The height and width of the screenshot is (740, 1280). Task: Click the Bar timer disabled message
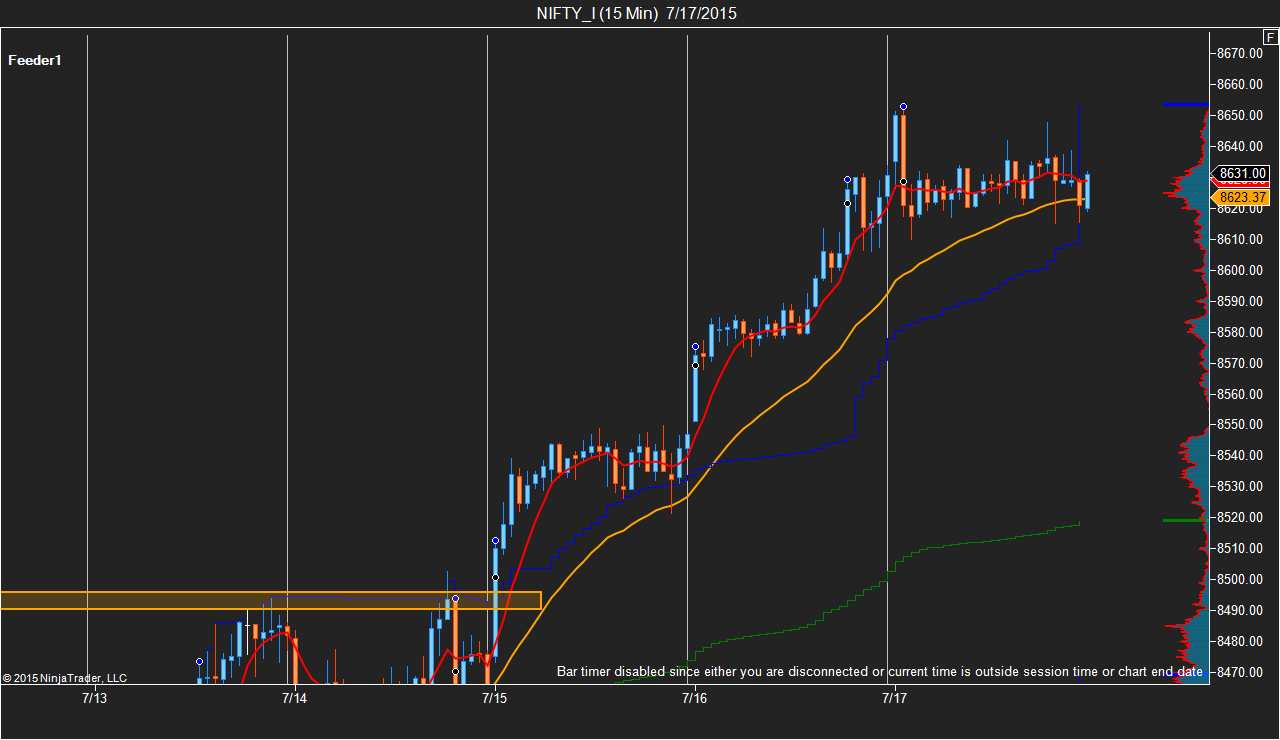tap(880, 671)
